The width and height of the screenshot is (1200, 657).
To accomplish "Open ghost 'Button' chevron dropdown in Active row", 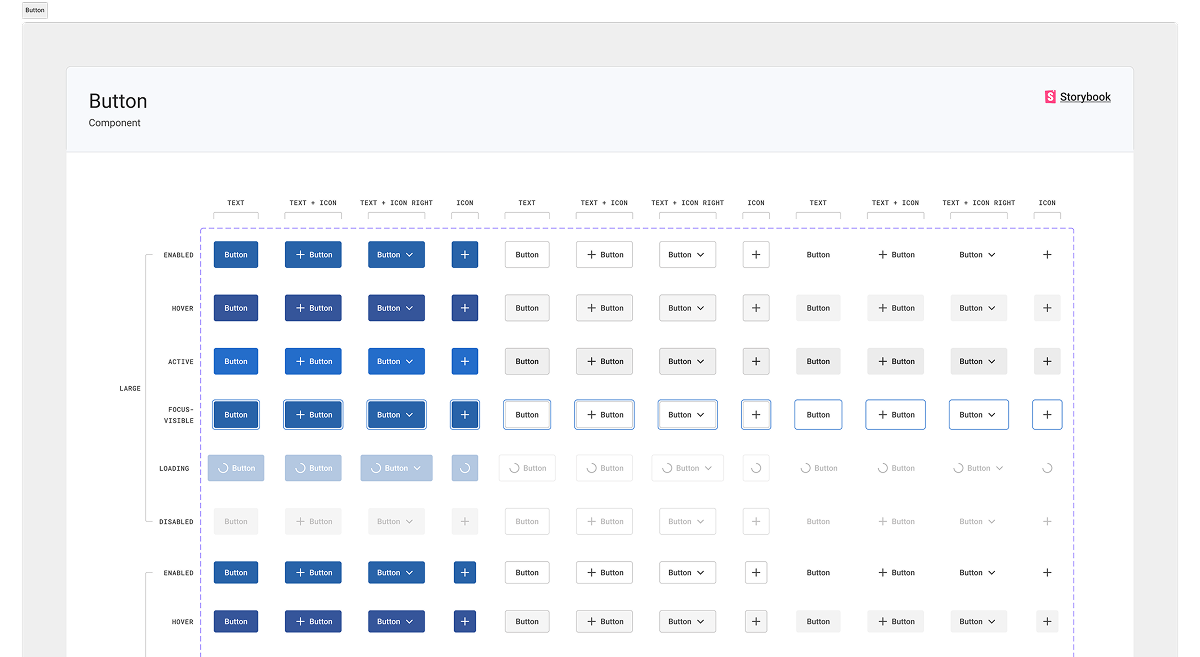I will tap(978, 361).
